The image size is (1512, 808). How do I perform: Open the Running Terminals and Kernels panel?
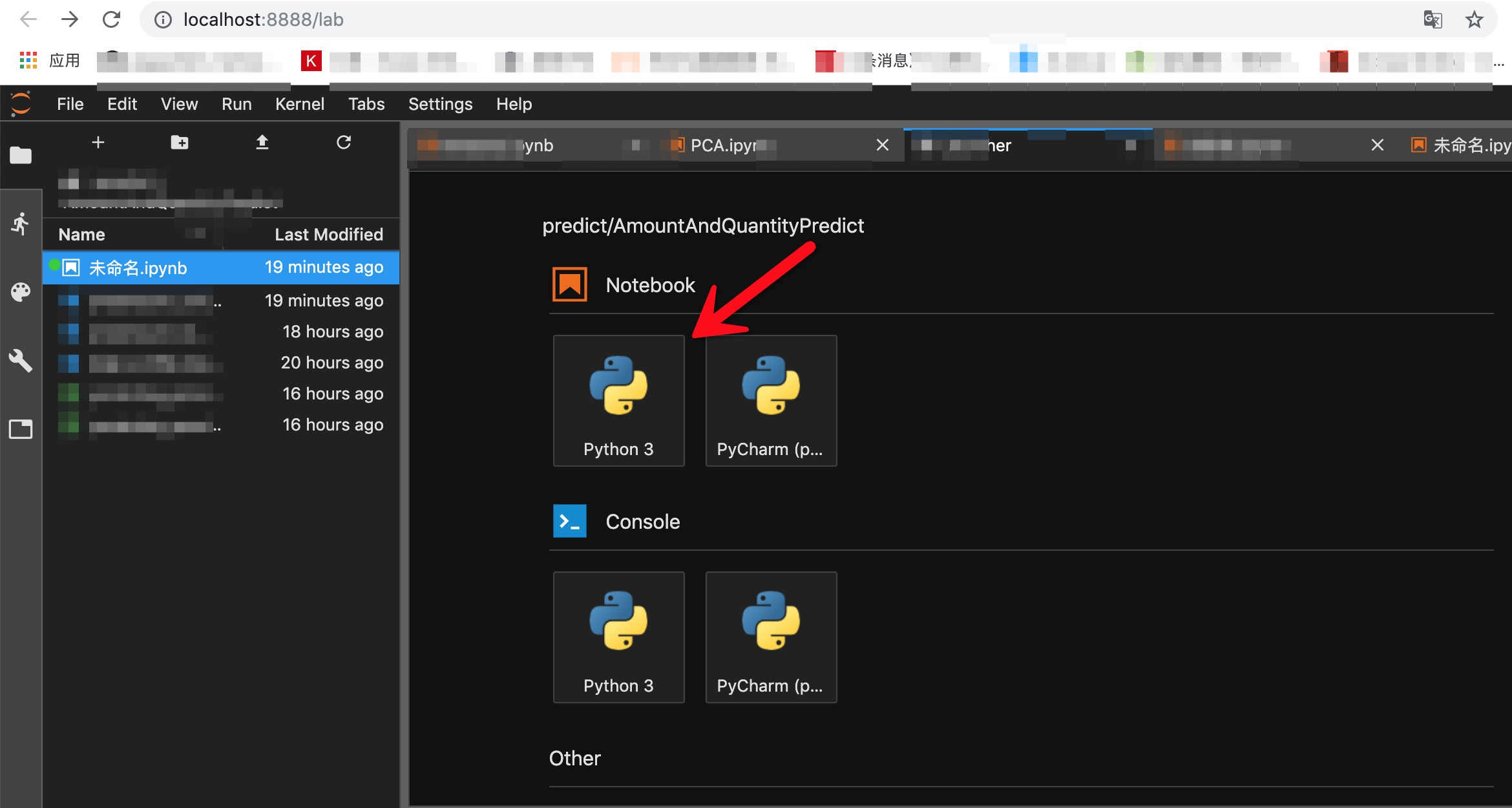(21, 224)
